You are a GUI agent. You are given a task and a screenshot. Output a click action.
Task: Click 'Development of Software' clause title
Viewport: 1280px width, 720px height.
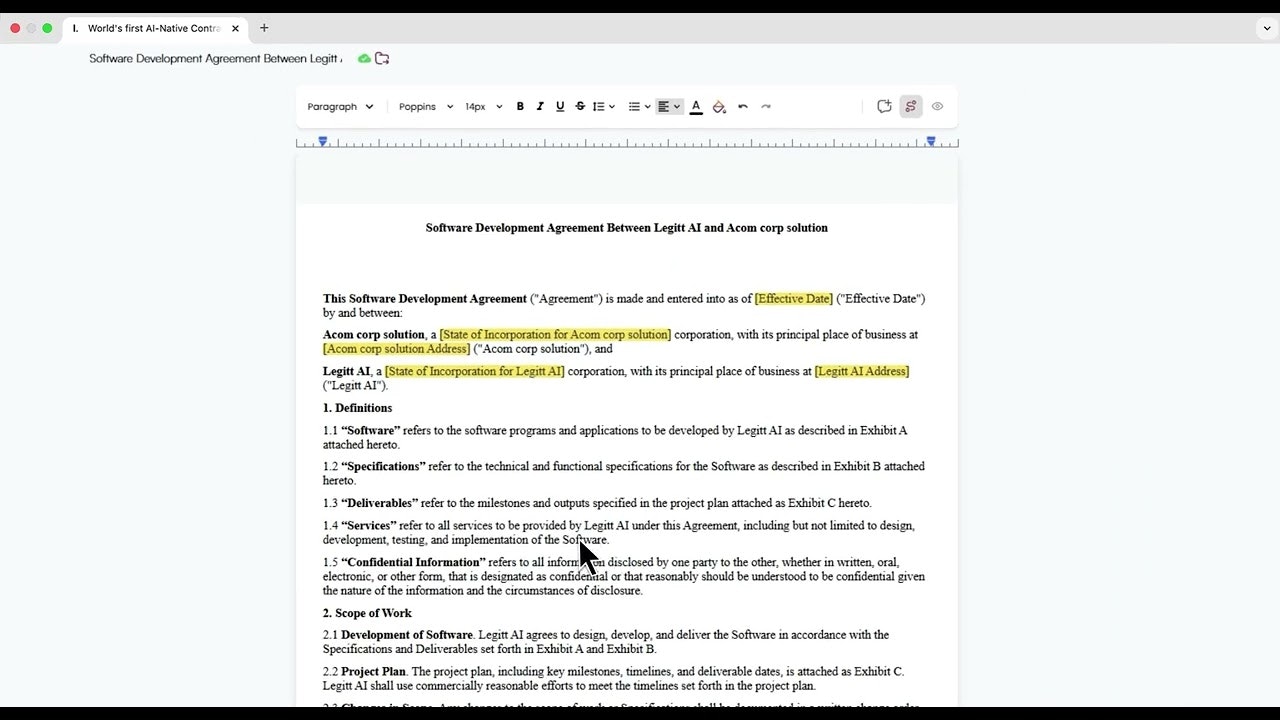coord(407,635)
